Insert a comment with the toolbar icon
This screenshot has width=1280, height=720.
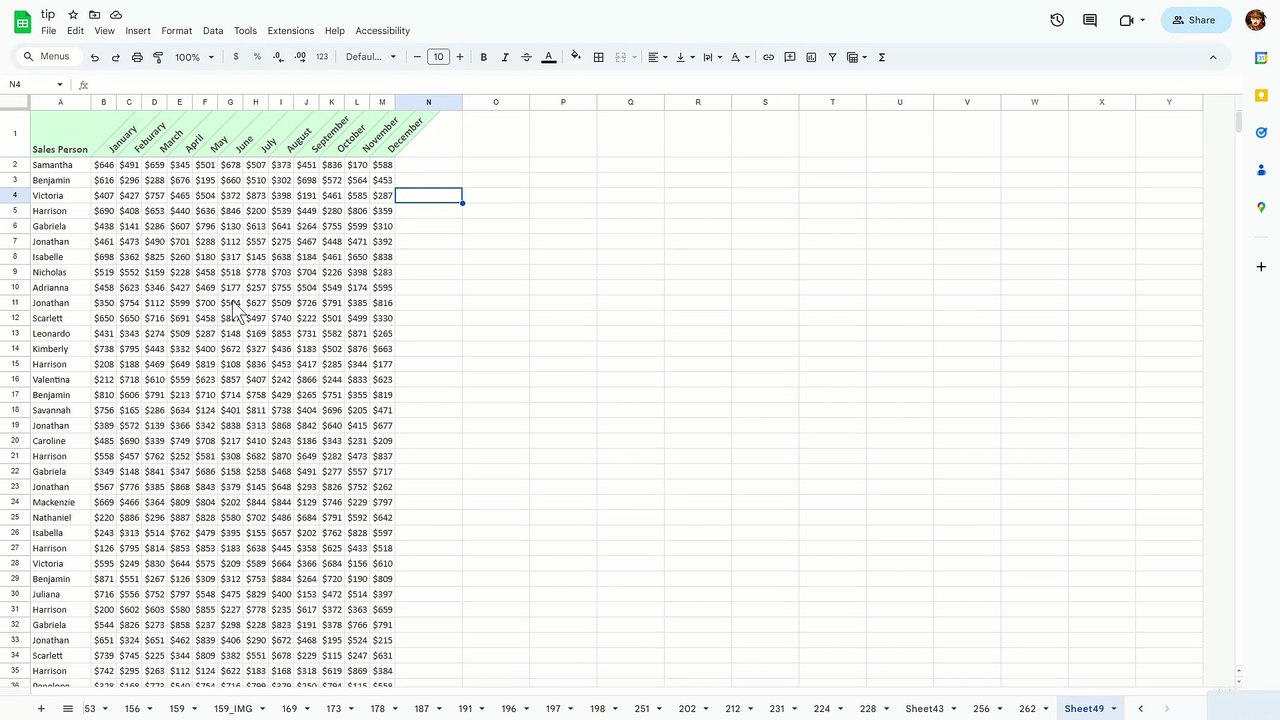click(790, 57)
